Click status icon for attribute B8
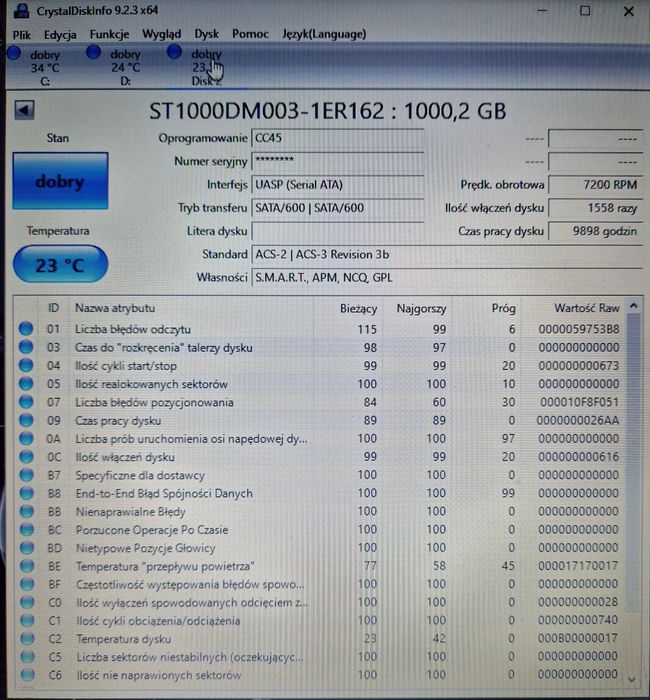 (27, 493)
